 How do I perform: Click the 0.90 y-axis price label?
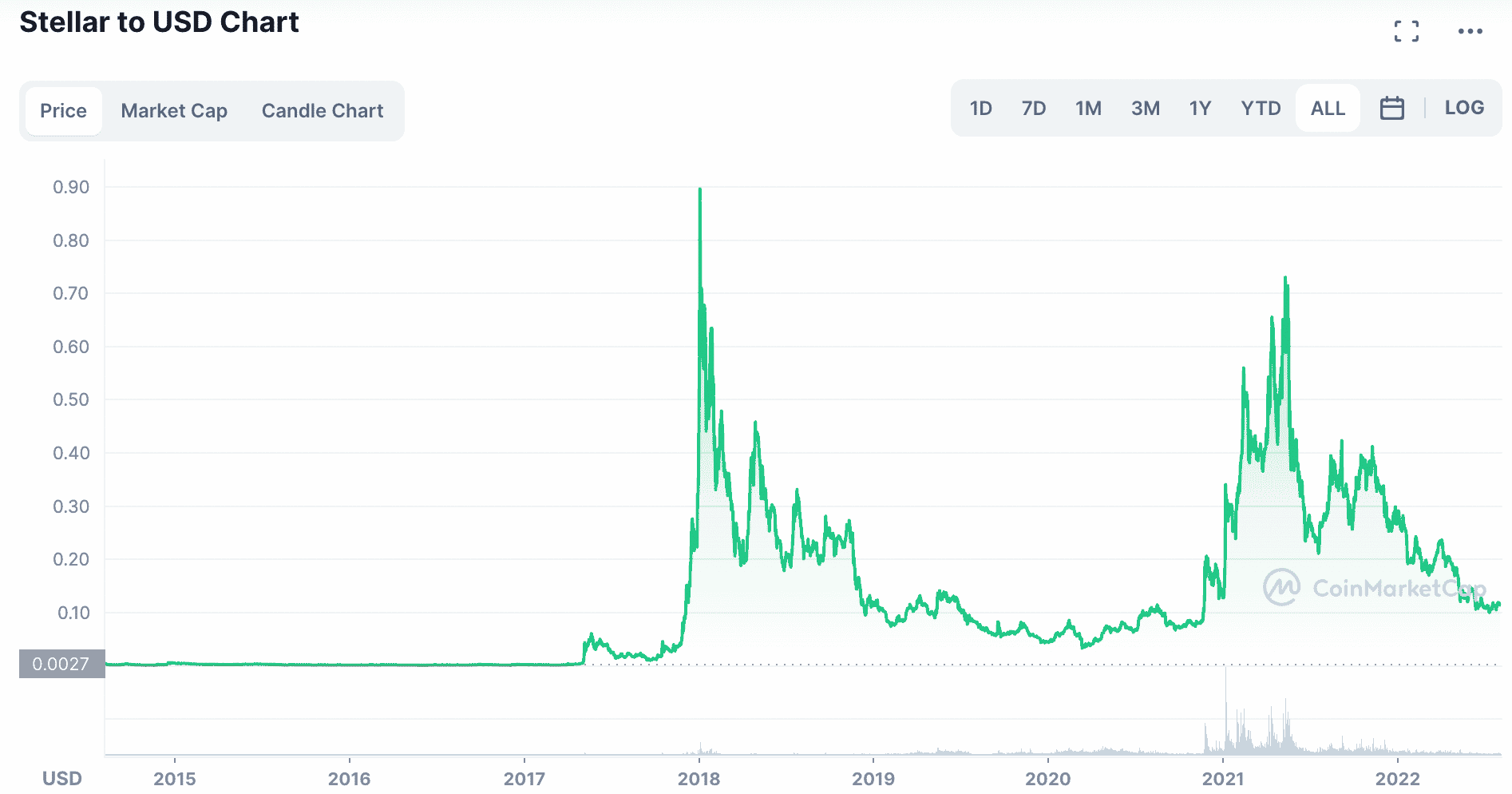coord(71,187)
